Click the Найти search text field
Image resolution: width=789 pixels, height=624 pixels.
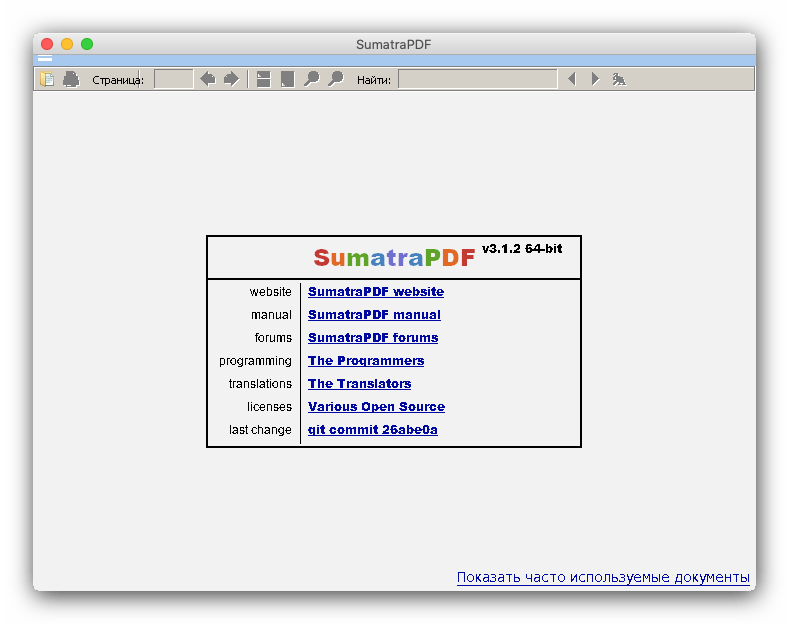[x=477, y=79]
